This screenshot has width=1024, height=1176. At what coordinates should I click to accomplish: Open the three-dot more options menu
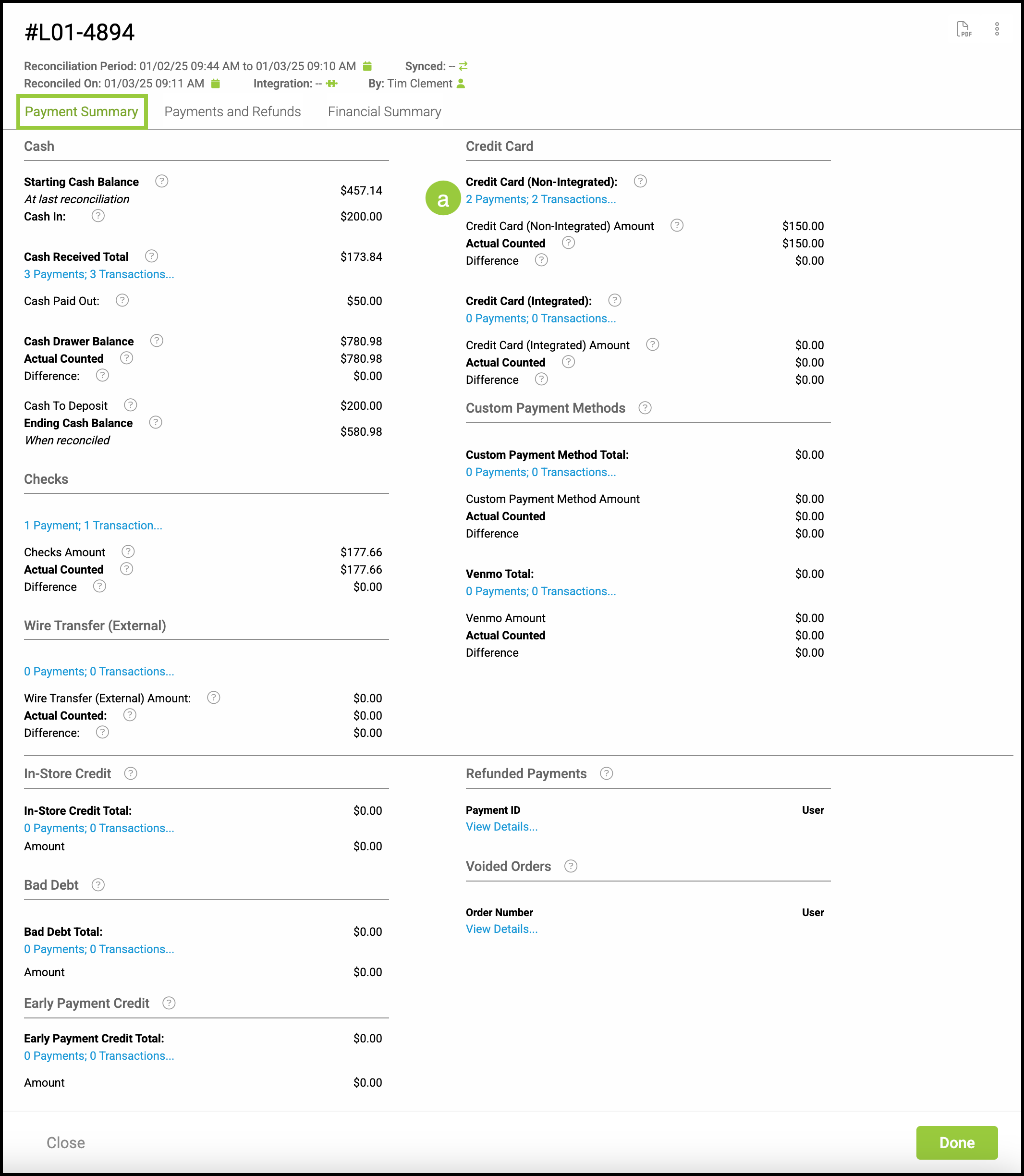997,29
